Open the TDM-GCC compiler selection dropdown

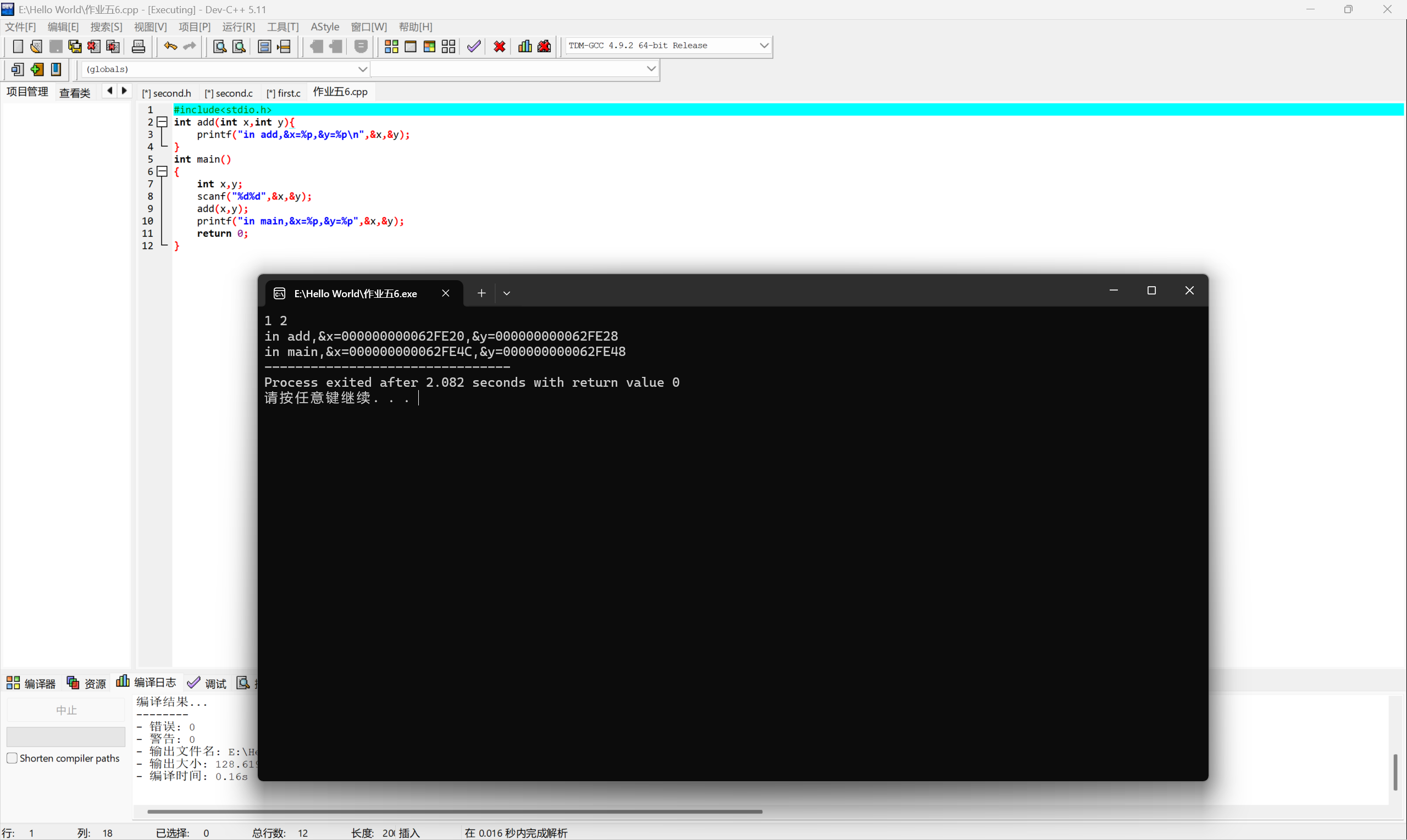pos(764,45)
